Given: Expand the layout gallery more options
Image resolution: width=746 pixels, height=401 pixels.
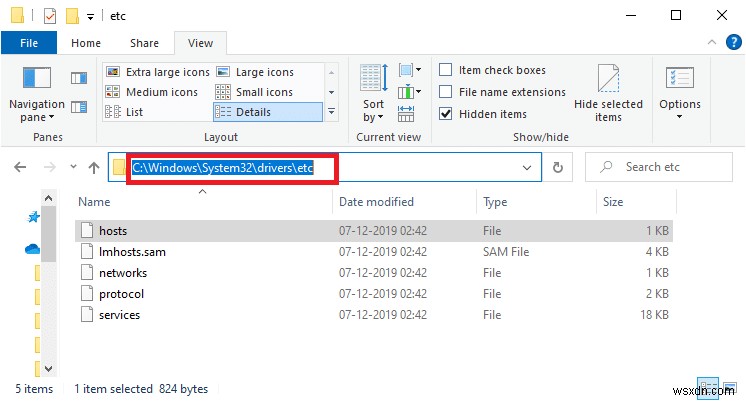Looking at the screenshot, I should click(332, 112).
